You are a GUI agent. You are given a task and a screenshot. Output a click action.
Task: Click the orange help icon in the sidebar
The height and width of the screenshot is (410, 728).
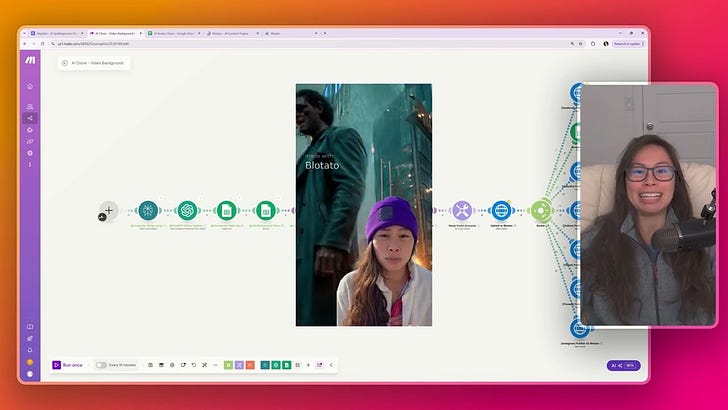30,362
